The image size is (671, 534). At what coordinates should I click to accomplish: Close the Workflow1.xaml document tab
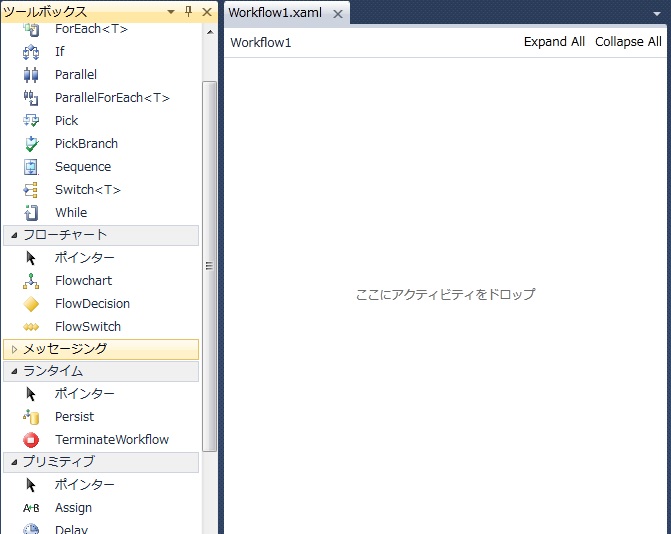click(338, 14)
